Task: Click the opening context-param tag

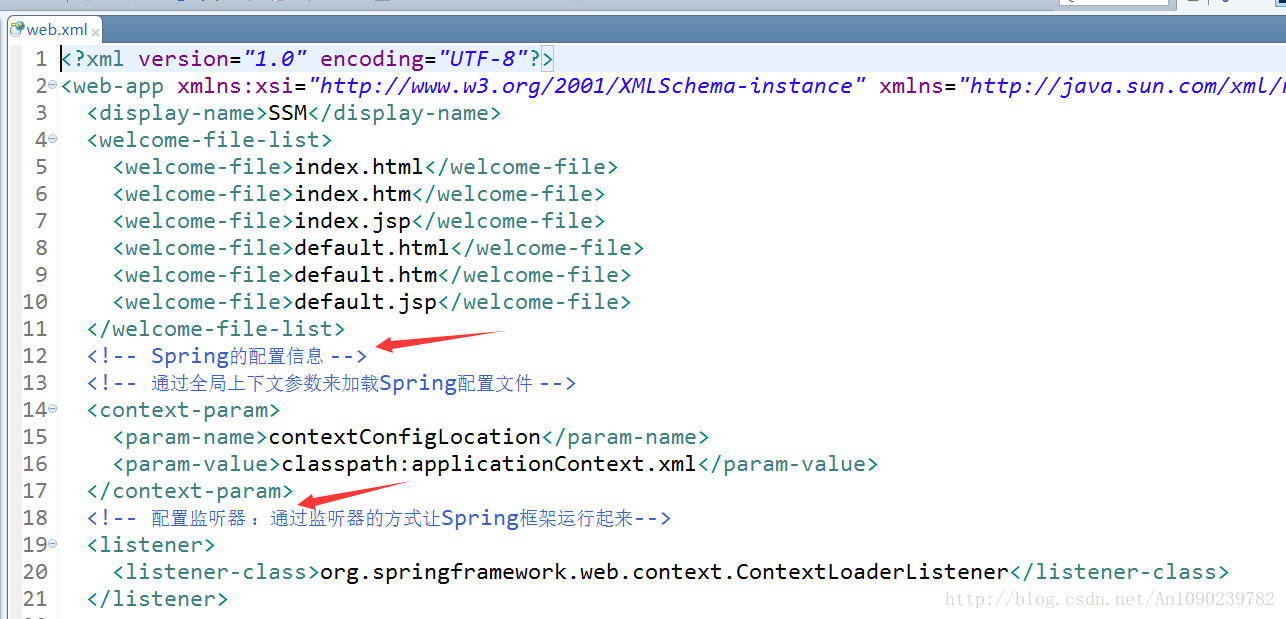Action: click(x=184, y=410)
